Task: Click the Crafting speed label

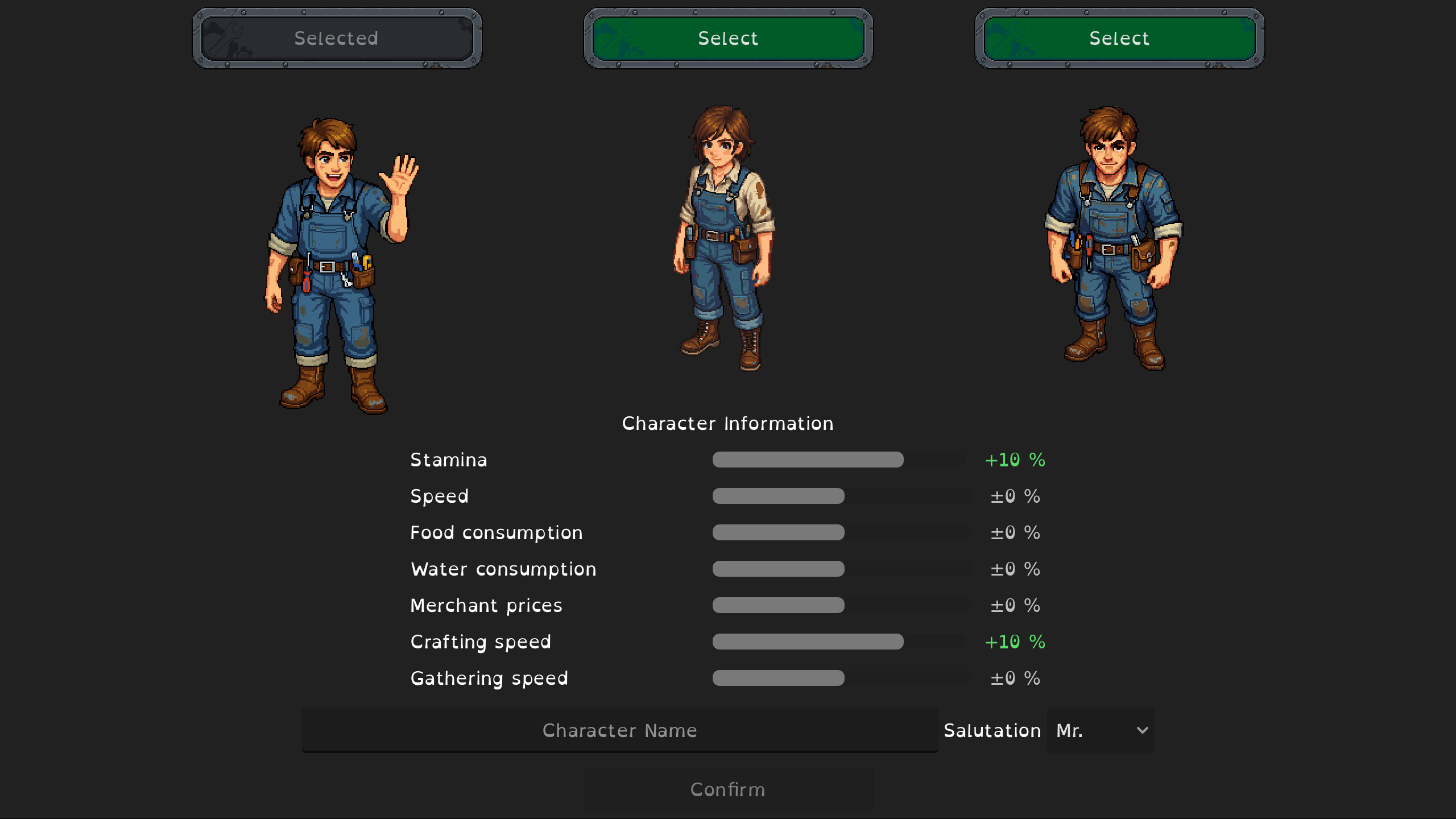Action: click(481, 642)
